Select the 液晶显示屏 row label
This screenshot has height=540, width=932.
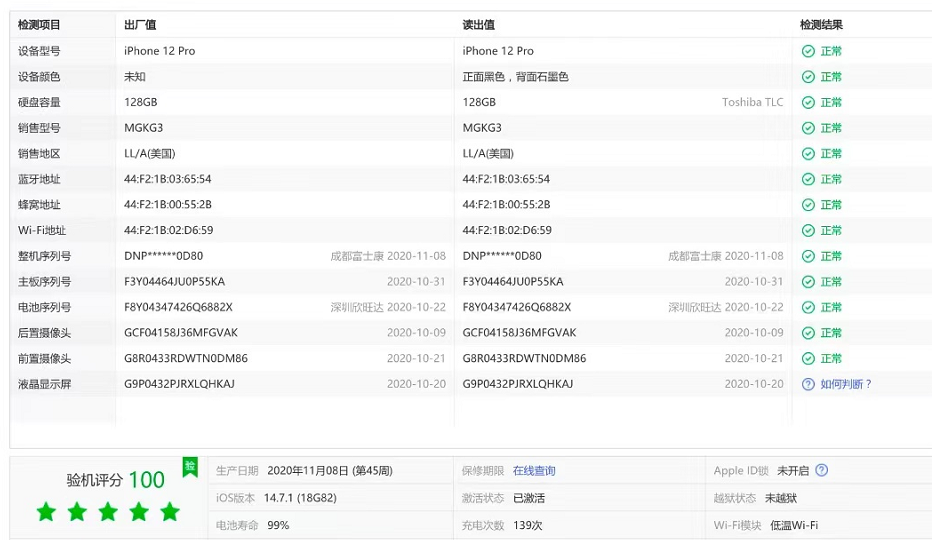click(x=45, y=384)
